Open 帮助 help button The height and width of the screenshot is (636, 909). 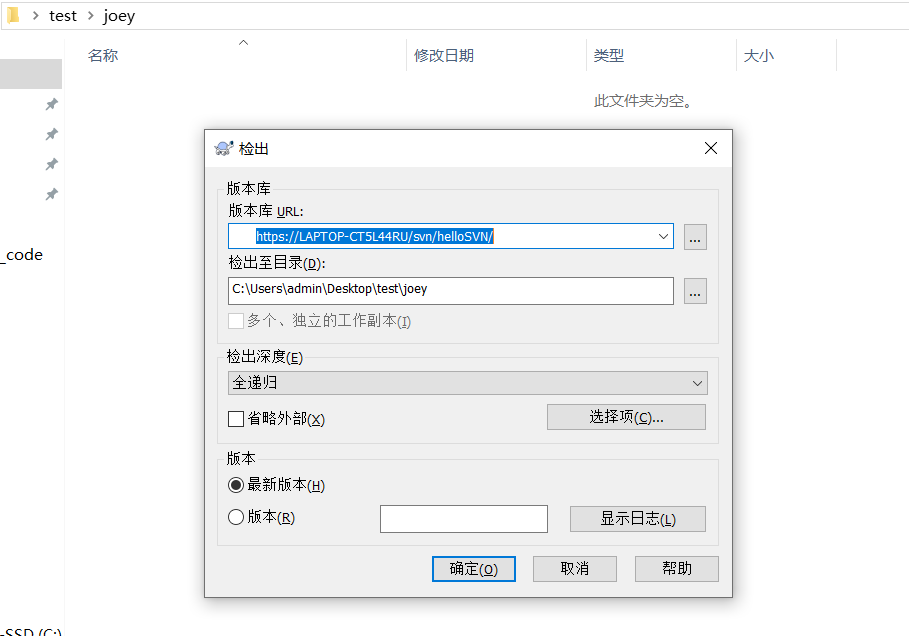click(677, 569)
